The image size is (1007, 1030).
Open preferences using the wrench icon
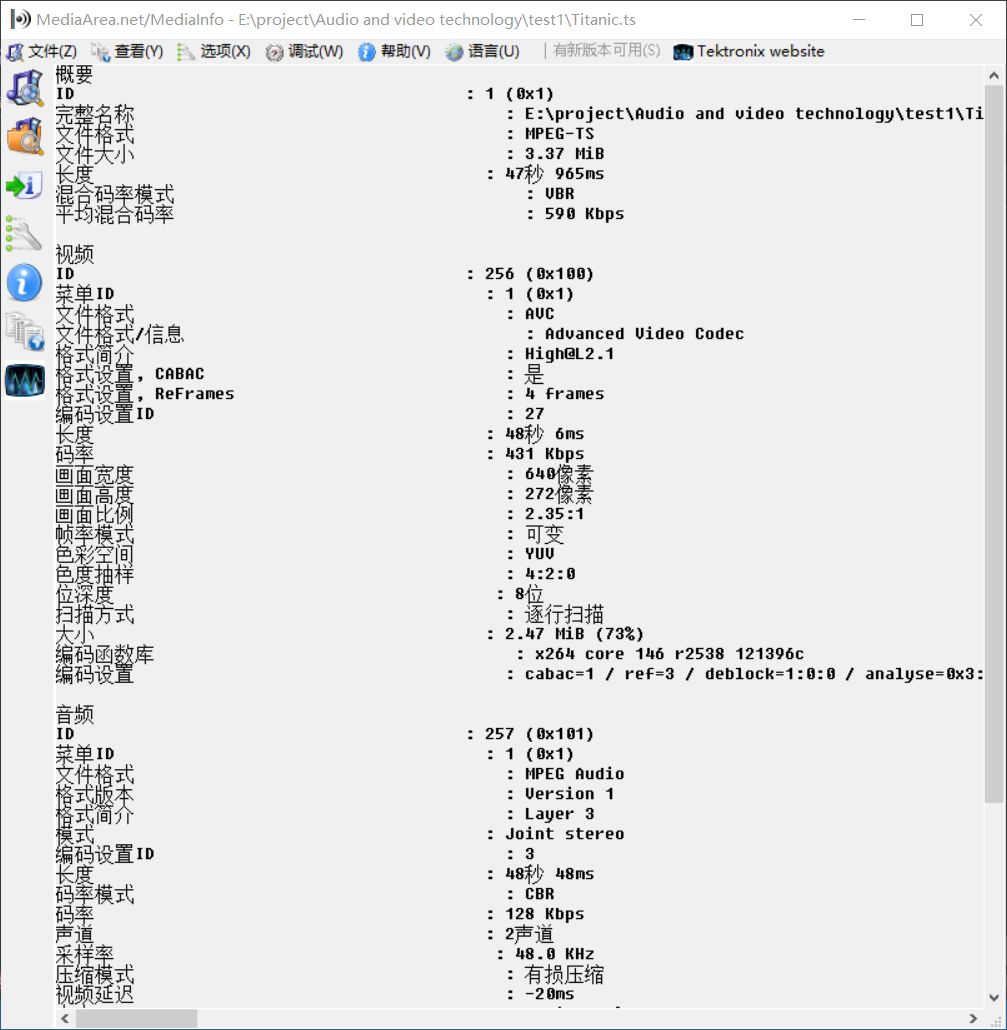24,233
